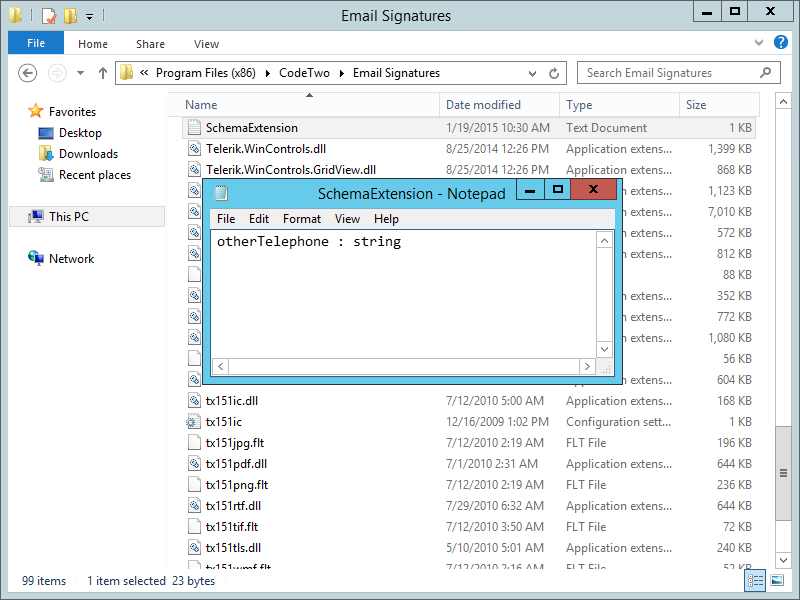Screen dimensions: 800x600
Task: Click the Explorer scrollbar down arrow
Action: click(x=783, y=560)
